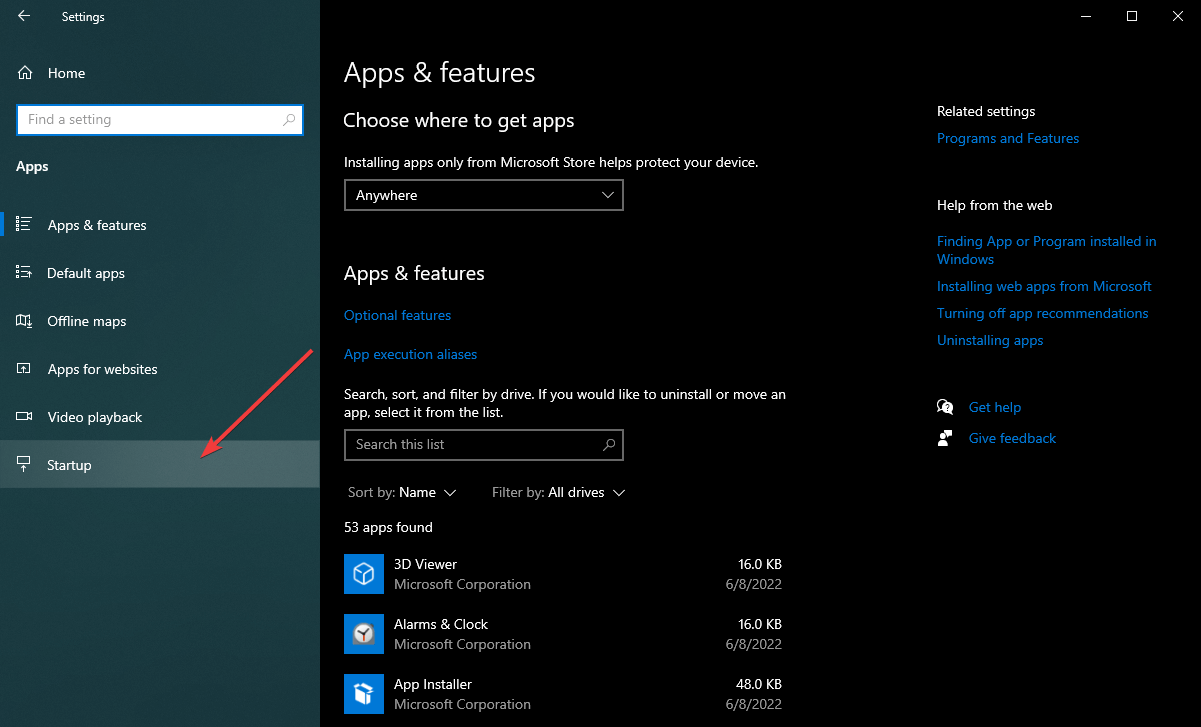The image size is (1201, 727).
Task: Click the 48.0 KB size of App Installer
Action: (x=760, y=684)
